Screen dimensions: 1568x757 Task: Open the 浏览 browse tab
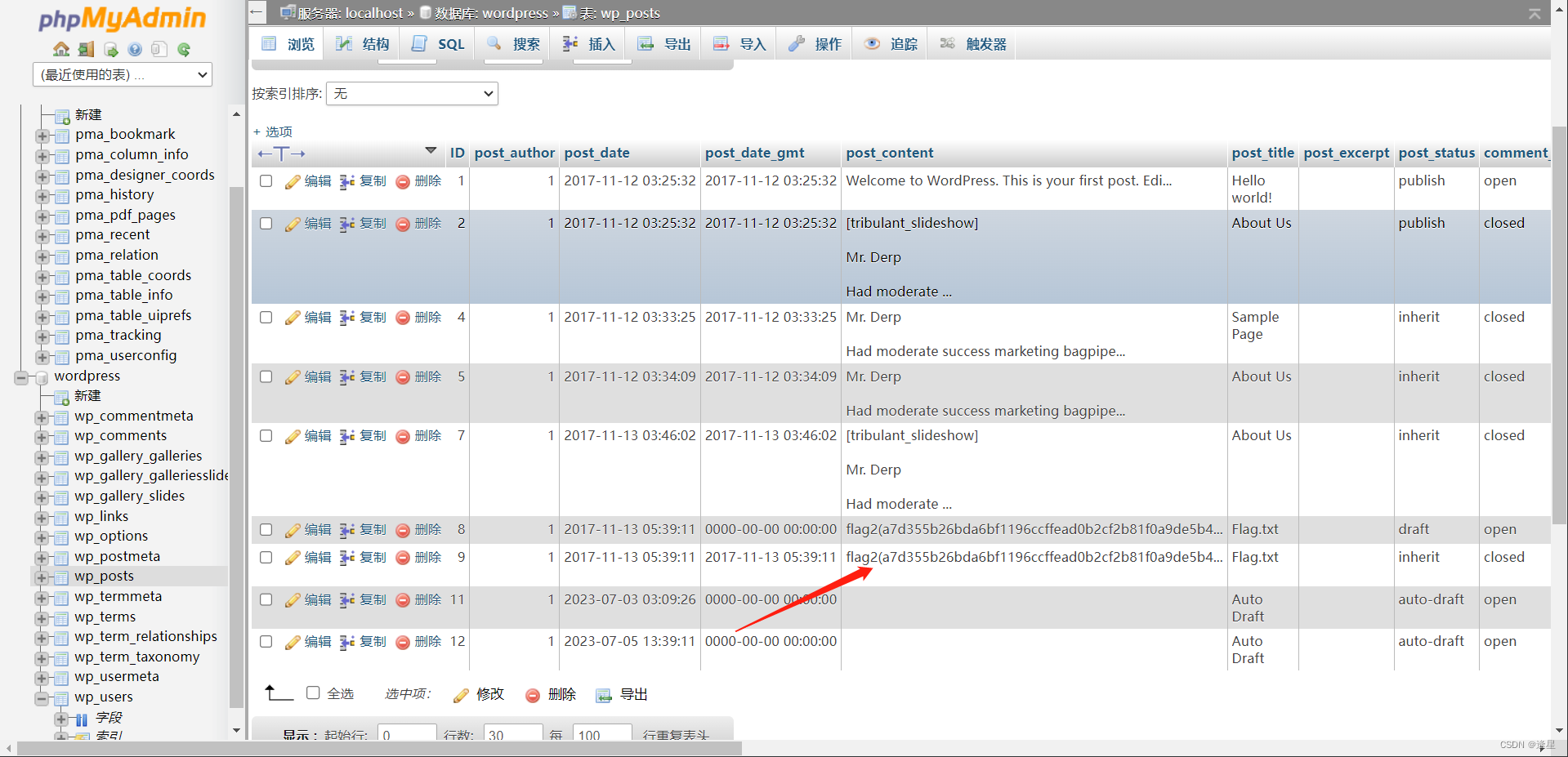click(x=288, y=44)
